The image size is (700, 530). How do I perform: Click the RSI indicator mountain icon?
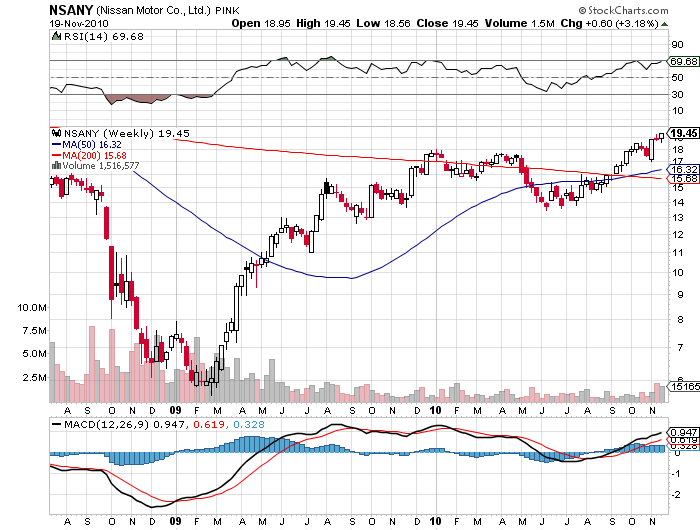click(x=56, y=36)
